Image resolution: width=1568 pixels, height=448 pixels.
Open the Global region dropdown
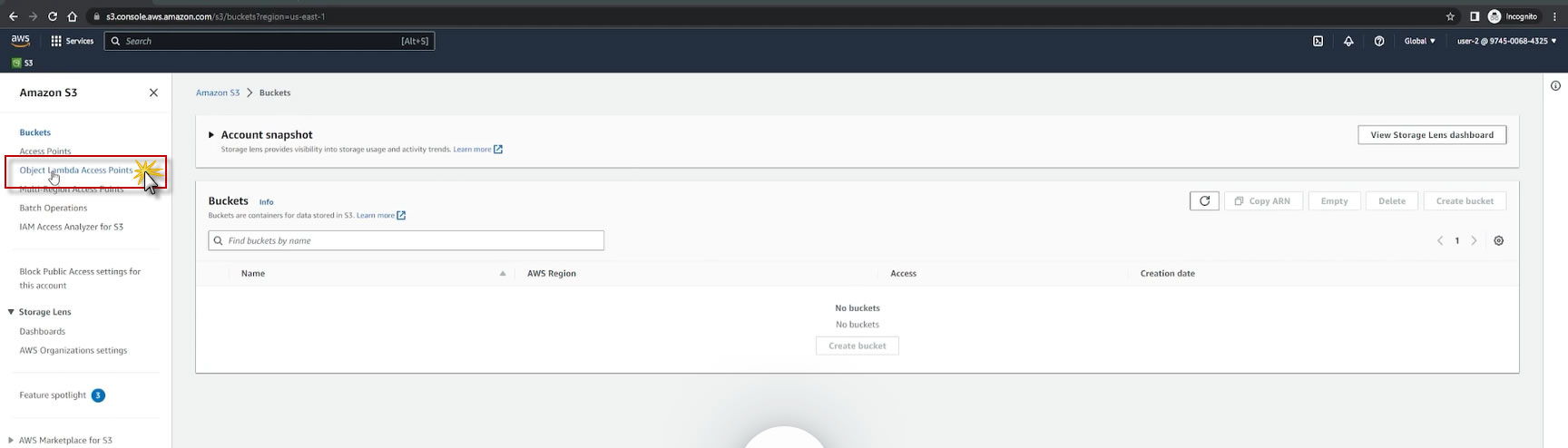(1420, 41)
